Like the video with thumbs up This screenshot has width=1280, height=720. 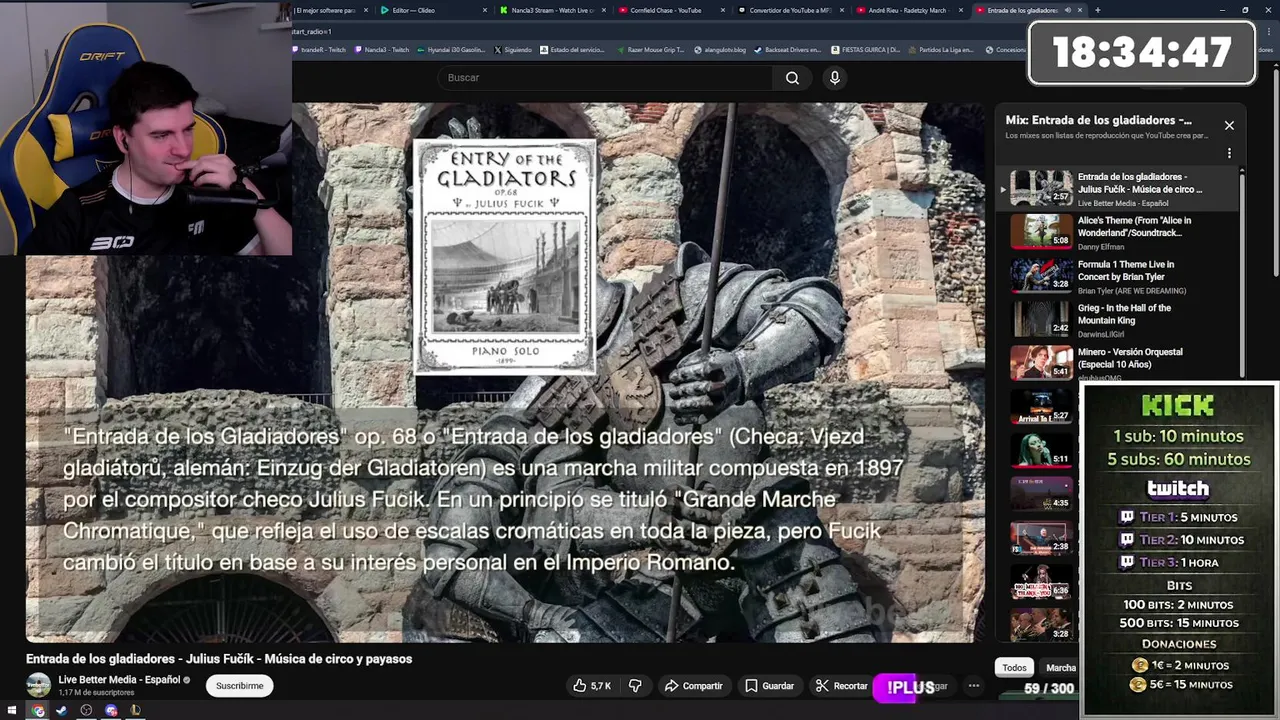pos(592,686)
